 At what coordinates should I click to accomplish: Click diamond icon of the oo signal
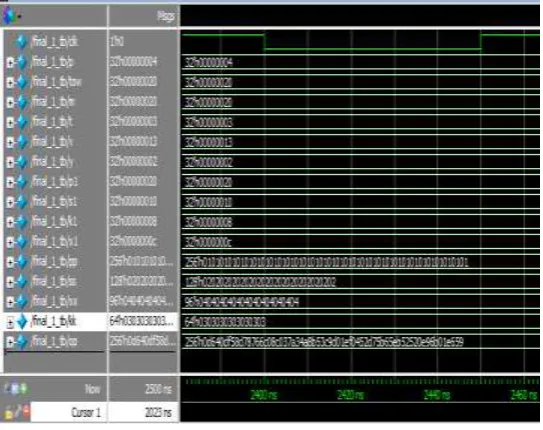(x=22, y=342)
